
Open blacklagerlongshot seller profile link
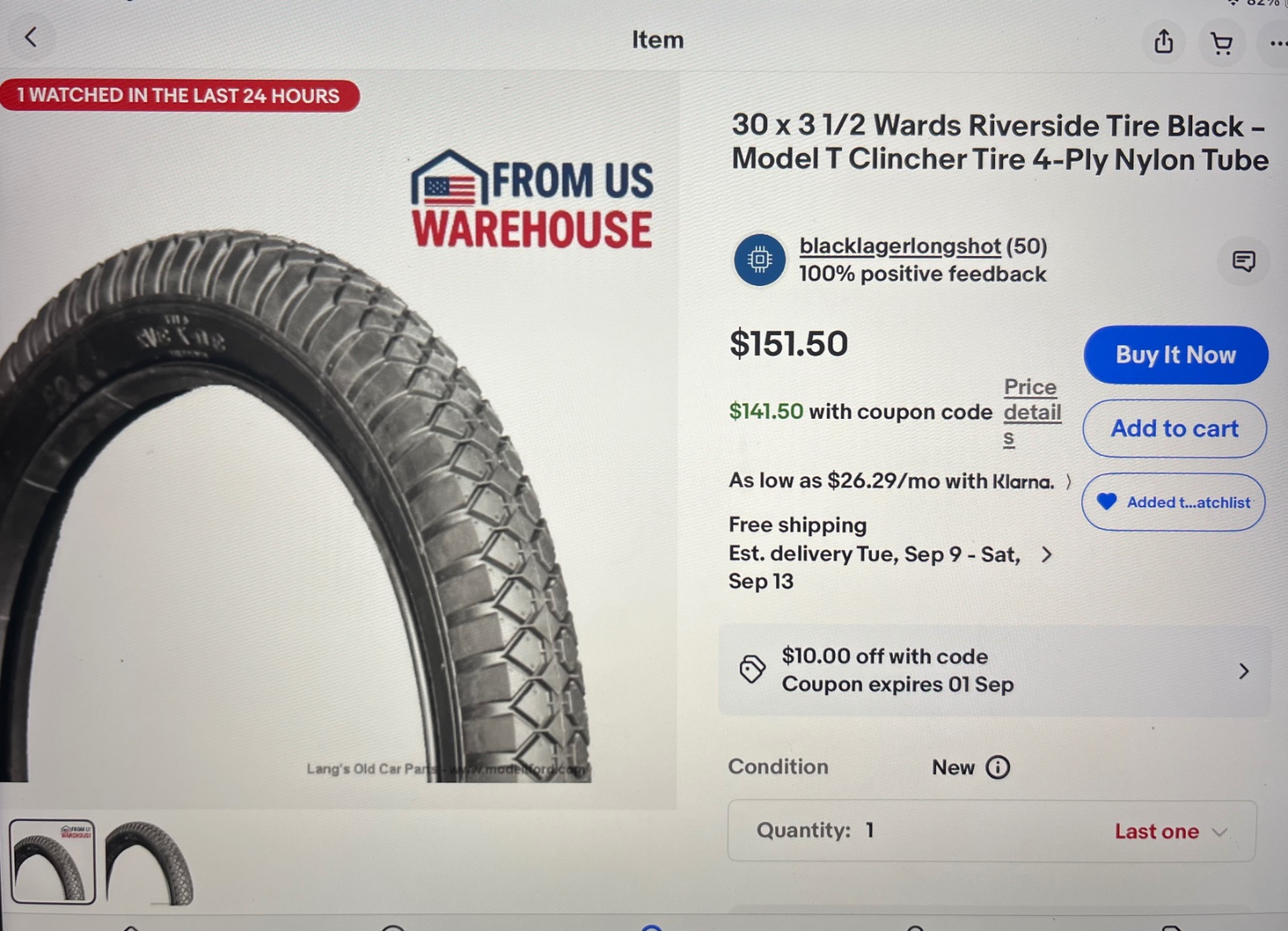(x=899, y=246)
